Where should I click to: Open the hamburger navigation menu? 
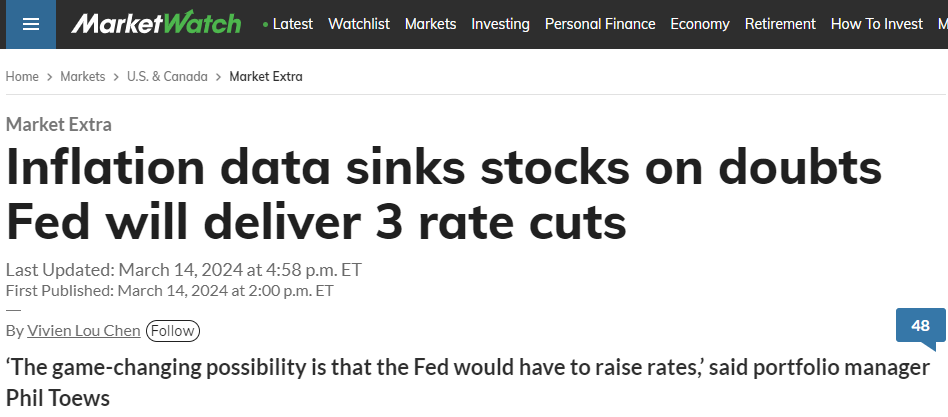pyautogui.click(x=28, y=24)
